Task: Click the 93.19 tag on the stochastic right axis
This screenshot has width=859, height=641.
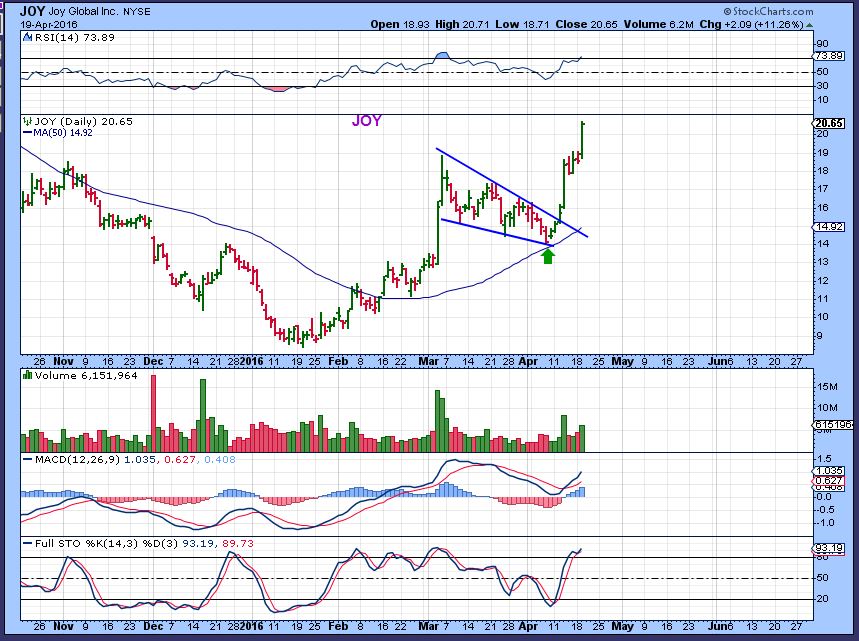Action: [829, 548]
